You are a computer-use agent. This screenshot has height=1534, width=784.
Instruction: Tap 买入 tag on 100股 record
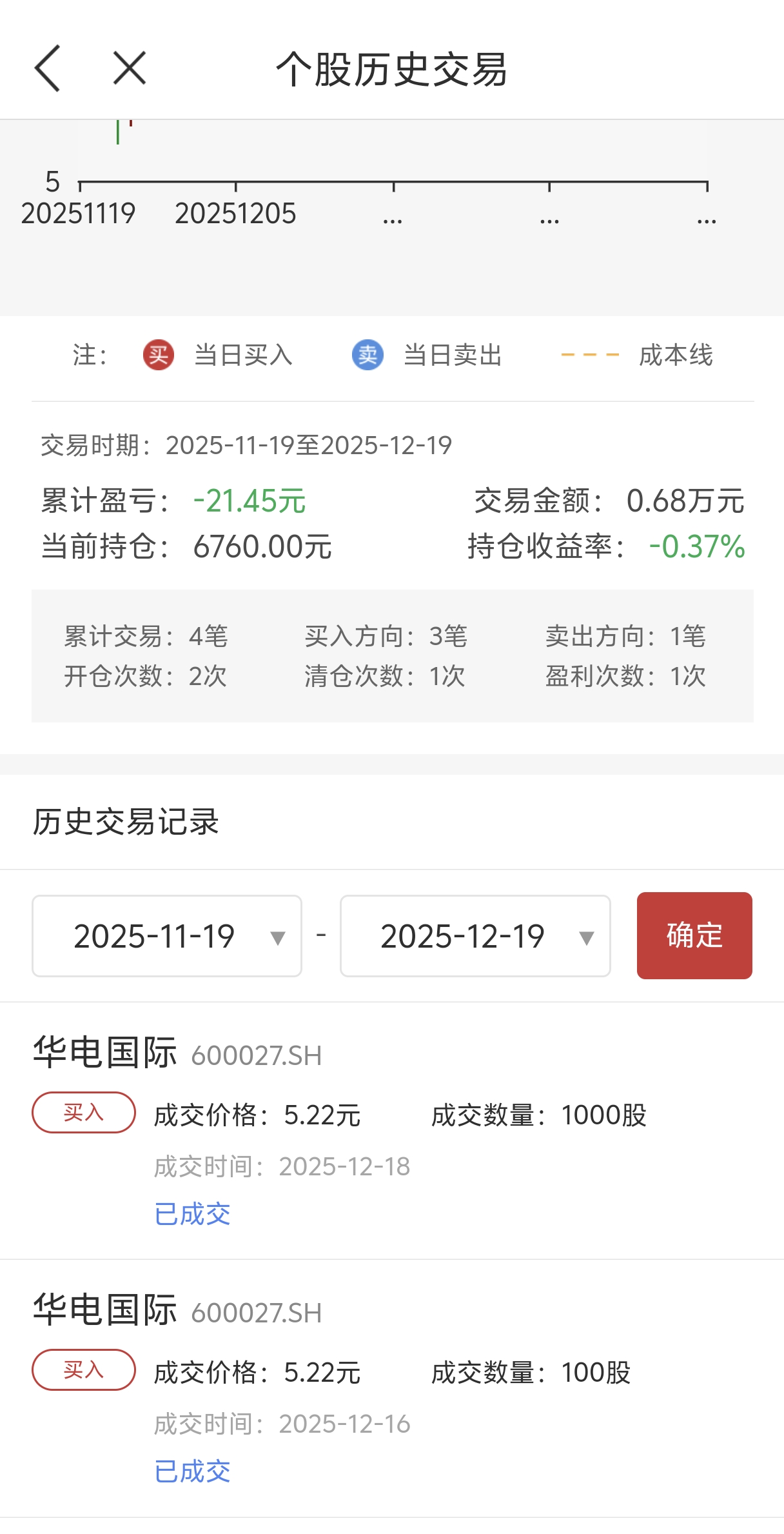point(84,1370)
